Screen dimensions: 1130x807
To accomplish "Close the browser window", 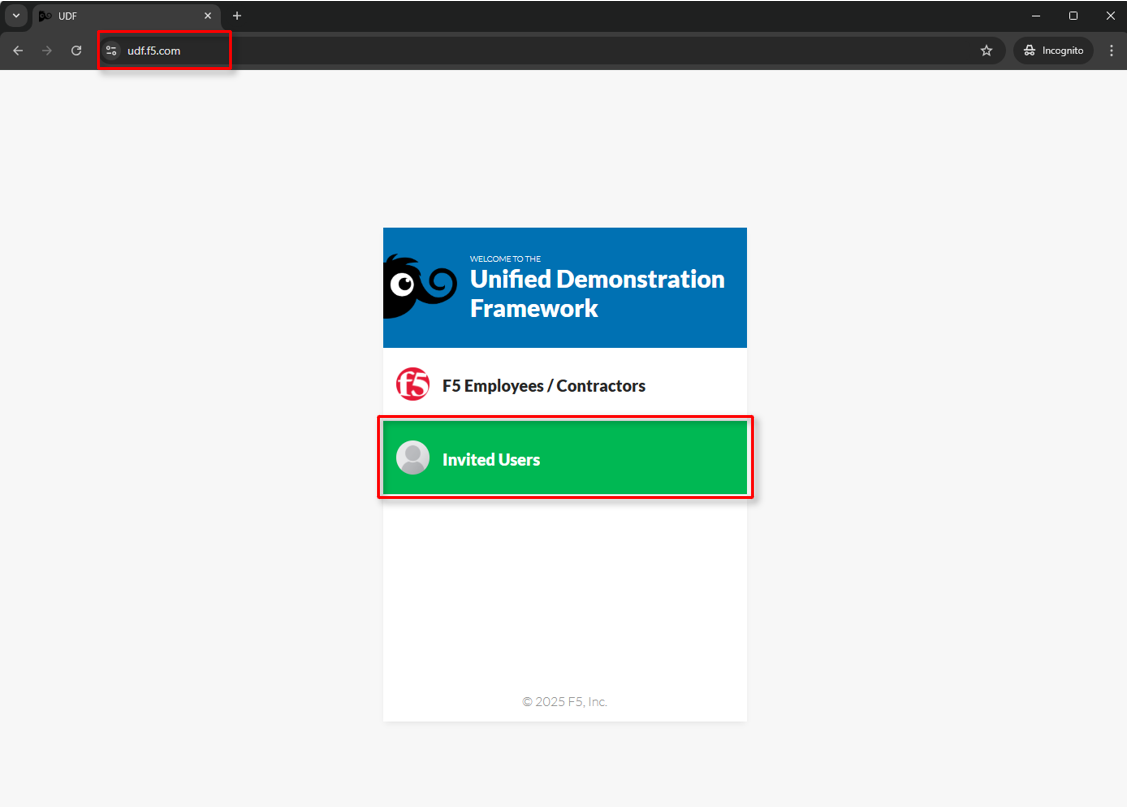I will (x=1111, y=16).
